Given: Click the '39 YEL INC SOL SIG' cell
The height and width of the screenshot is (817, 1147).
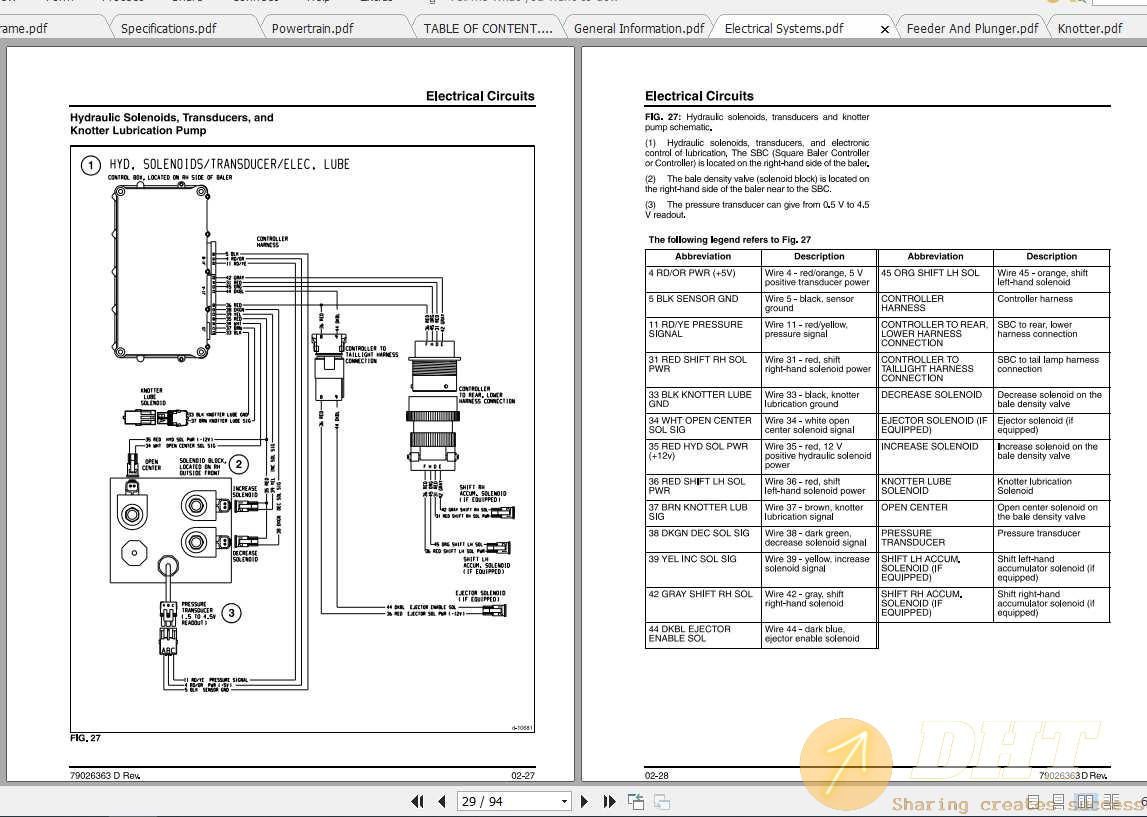Looking at the screenshot, I should [703, 569].
